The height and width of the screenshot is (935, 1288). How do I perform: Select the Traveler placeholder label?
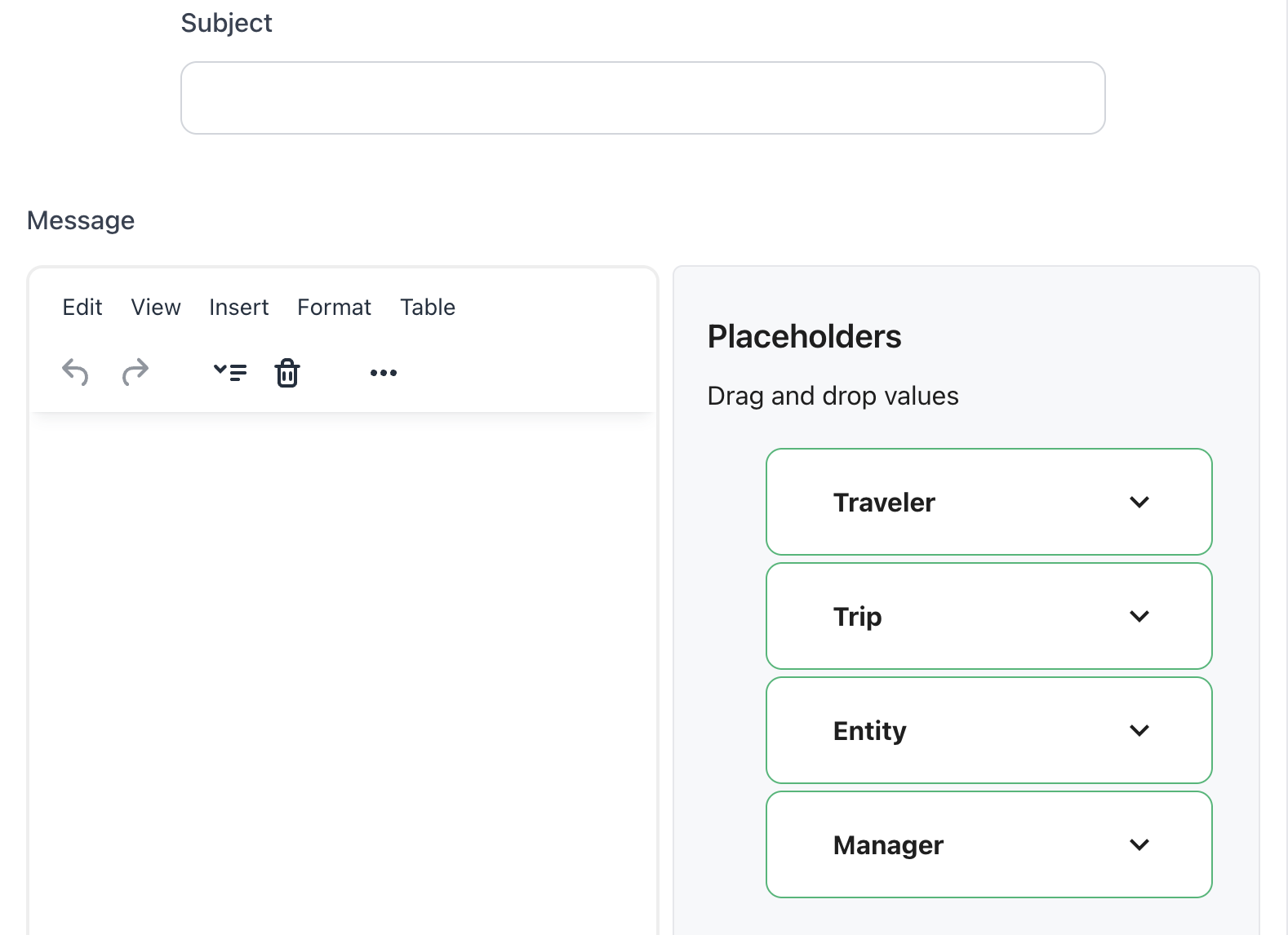tap(884, 503)
